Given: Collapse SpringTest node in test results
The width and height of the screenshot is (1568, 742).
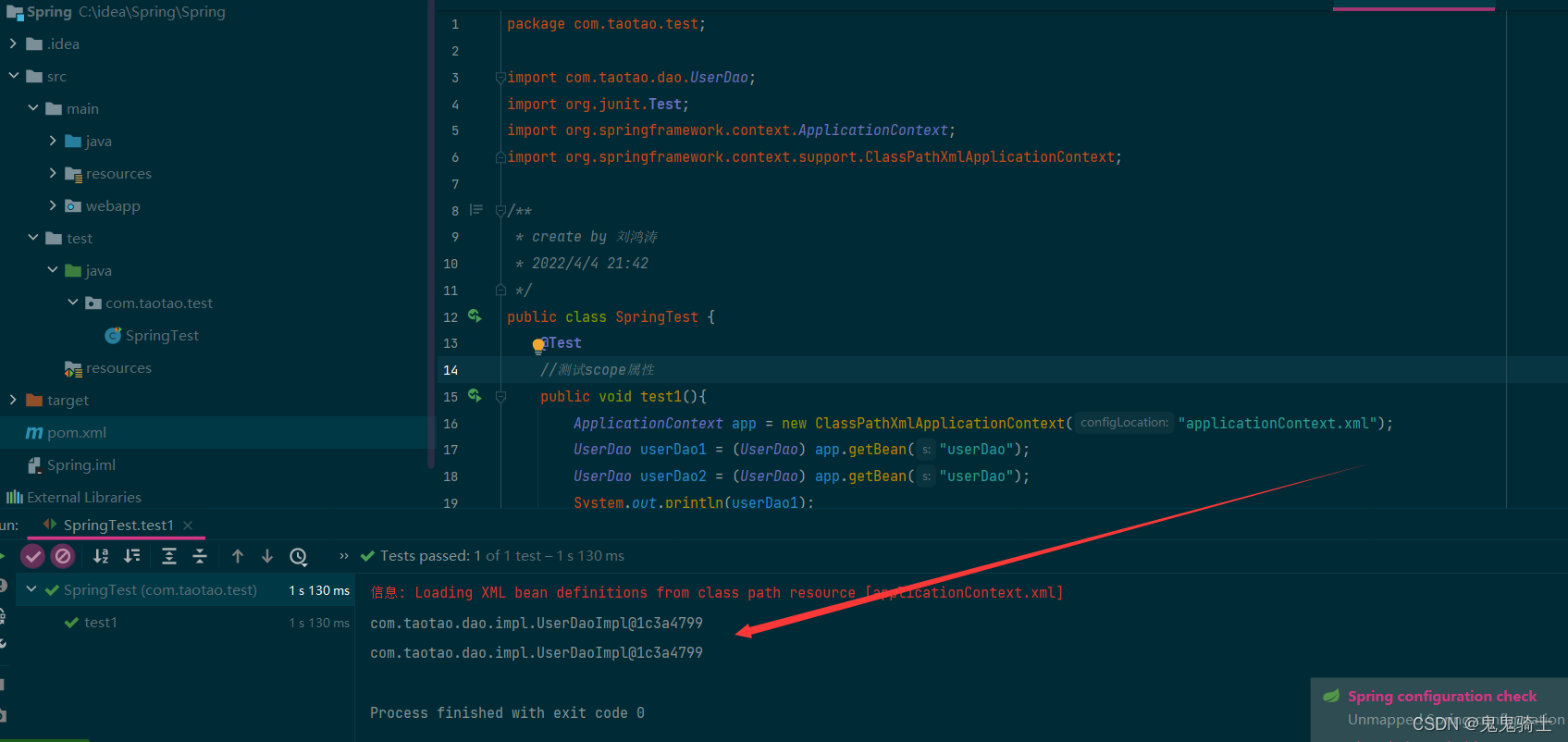Looking at the screenshot, I should (x=31, y=589).
